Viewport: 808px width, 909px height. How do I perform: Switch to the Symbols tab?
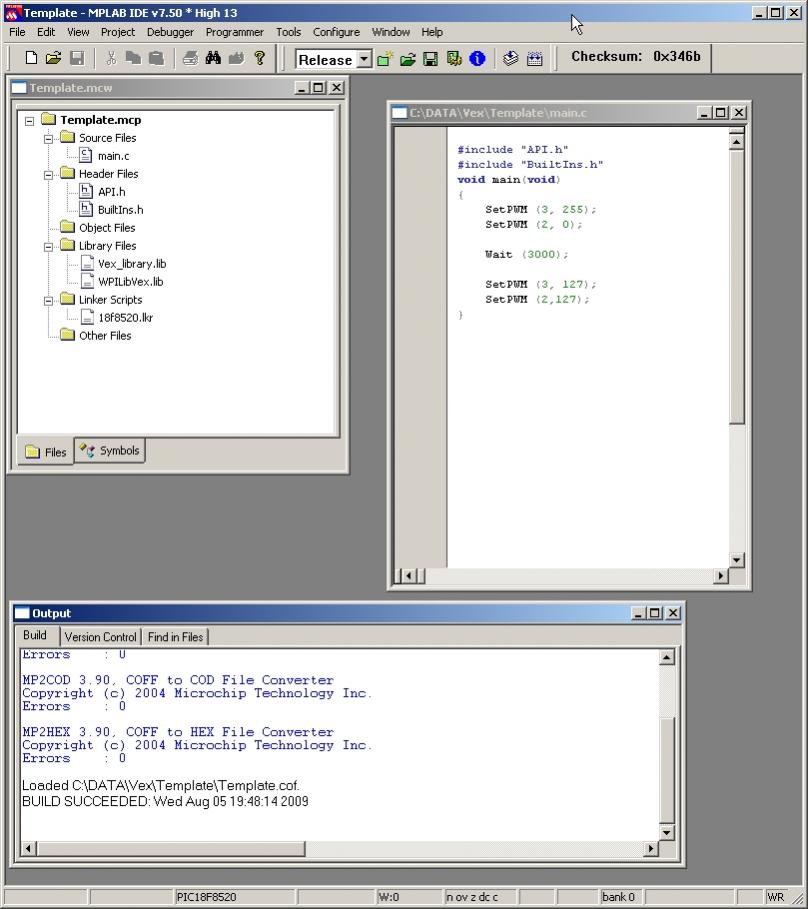pos(110,450)
